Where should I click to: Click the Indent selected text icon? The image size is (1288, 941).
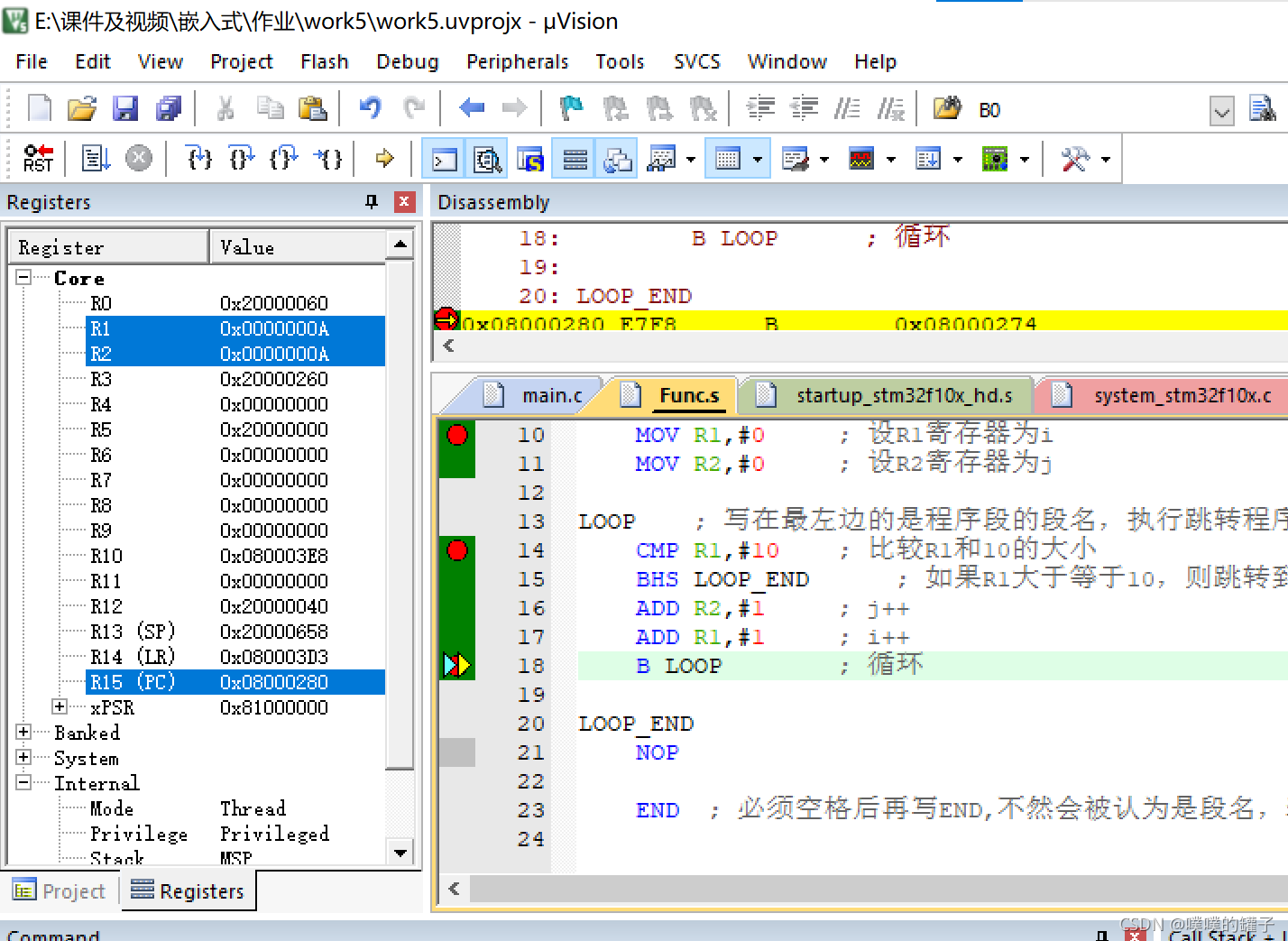pyautogui.click(x=760, y=109)
